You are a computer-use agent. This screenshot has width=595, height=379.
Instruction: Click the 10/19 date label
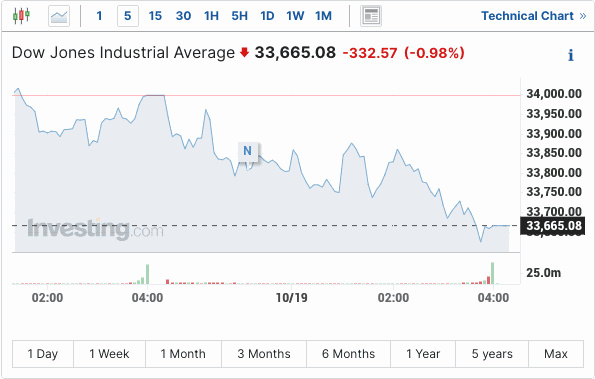point(291,297)
